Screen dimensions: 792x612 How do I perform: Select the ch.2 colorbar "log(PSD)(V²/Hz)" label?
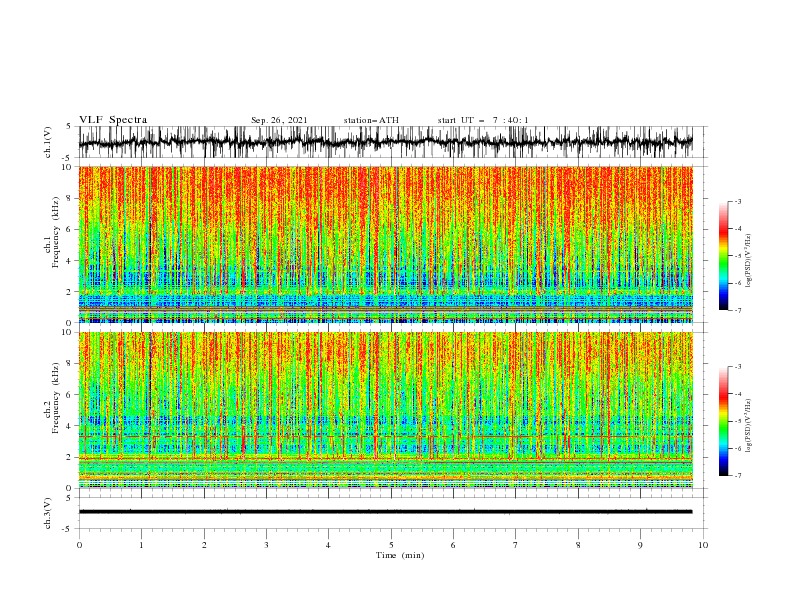[x=748, y=426]
